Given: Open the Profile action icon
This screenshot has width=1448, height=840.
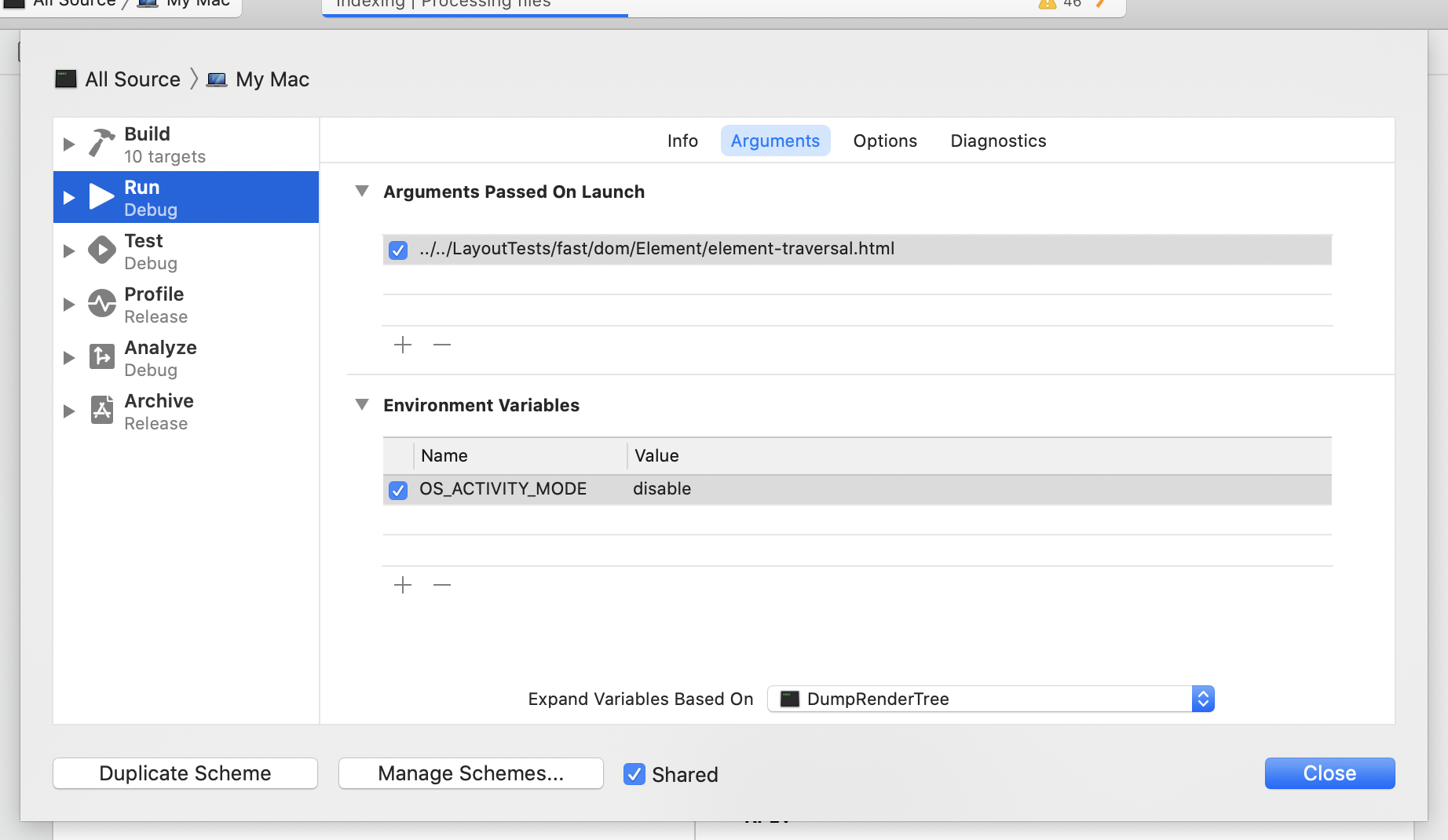Looking at the screenshot, I should pyautogui.click(x=101, y=304).
